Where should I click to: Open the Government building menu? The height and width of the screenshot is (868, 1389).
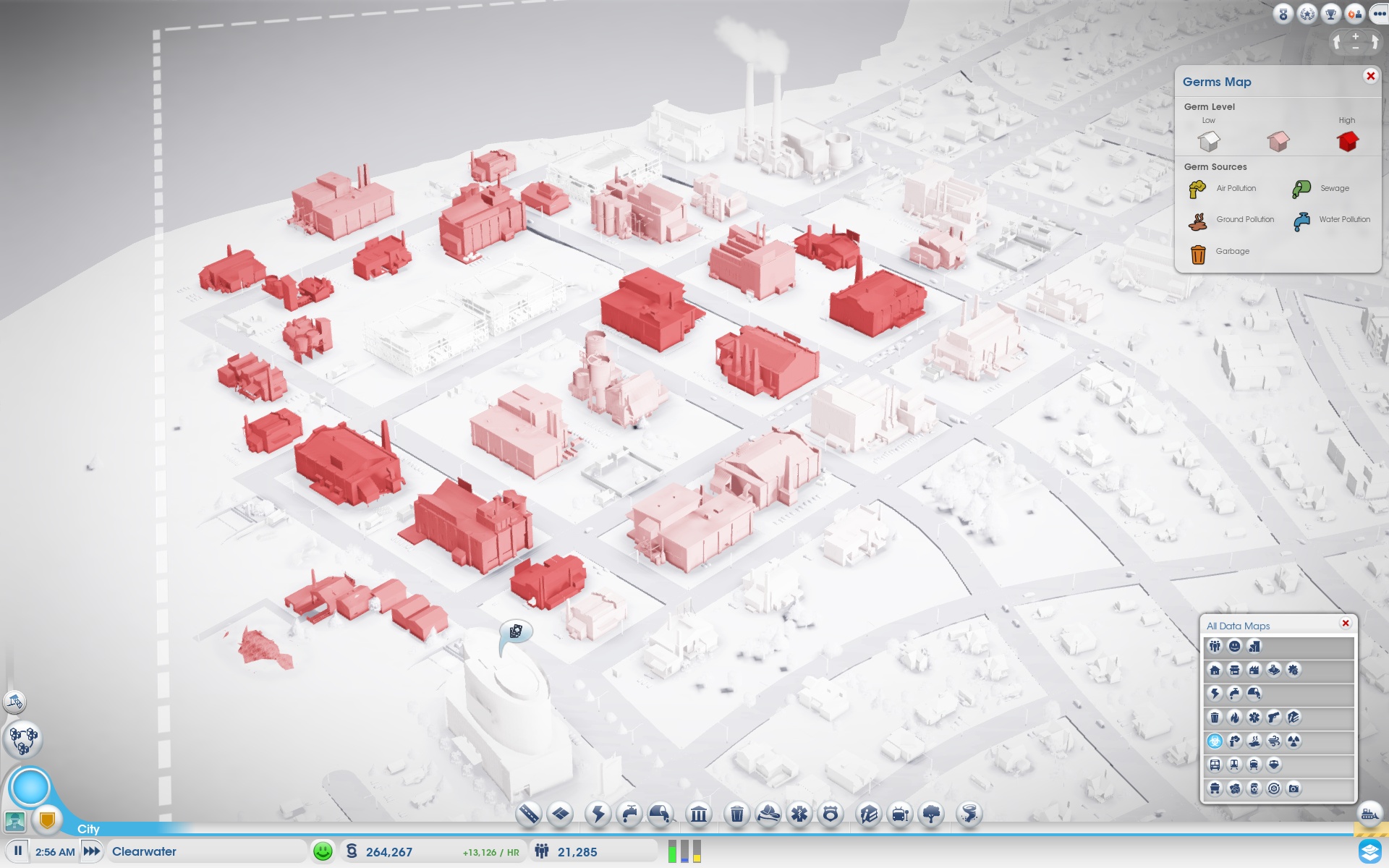pyautogui.click(x=699, y=814)
